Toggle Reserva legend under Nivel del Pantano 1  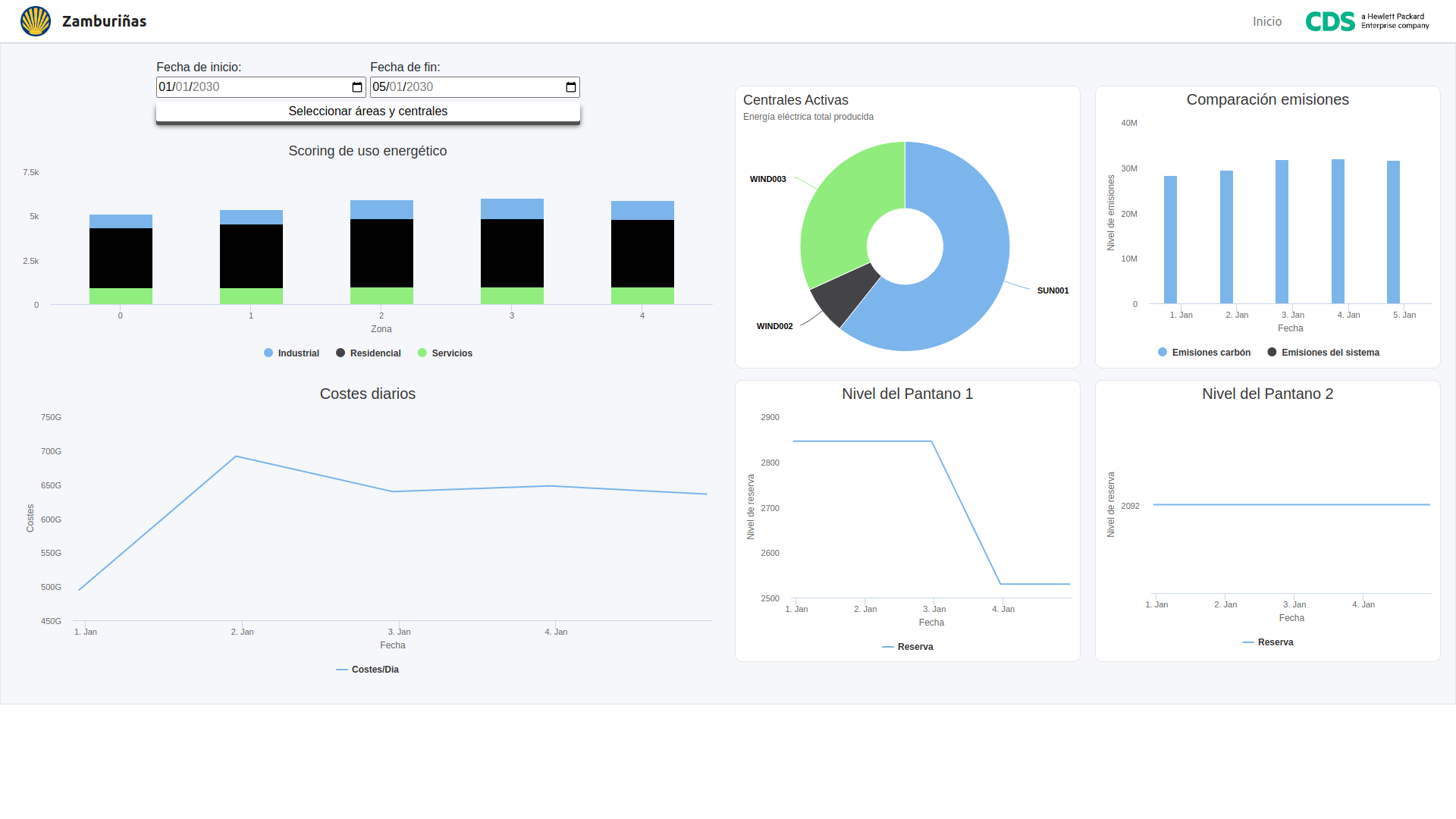click(907, 647)
